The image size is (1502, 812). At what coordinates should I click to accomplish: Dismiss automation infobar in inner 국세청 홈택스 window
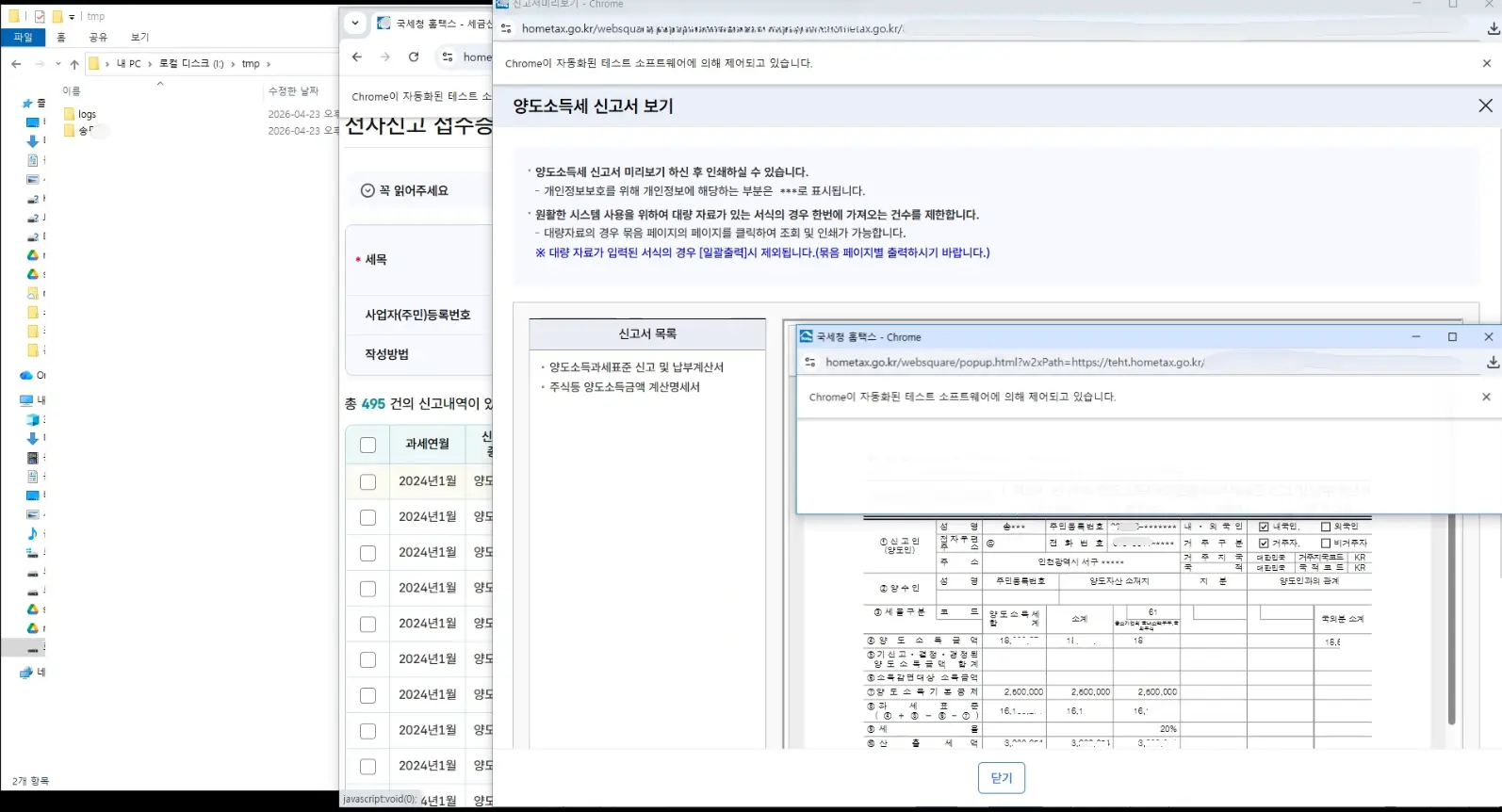(x=1486, y=397)
